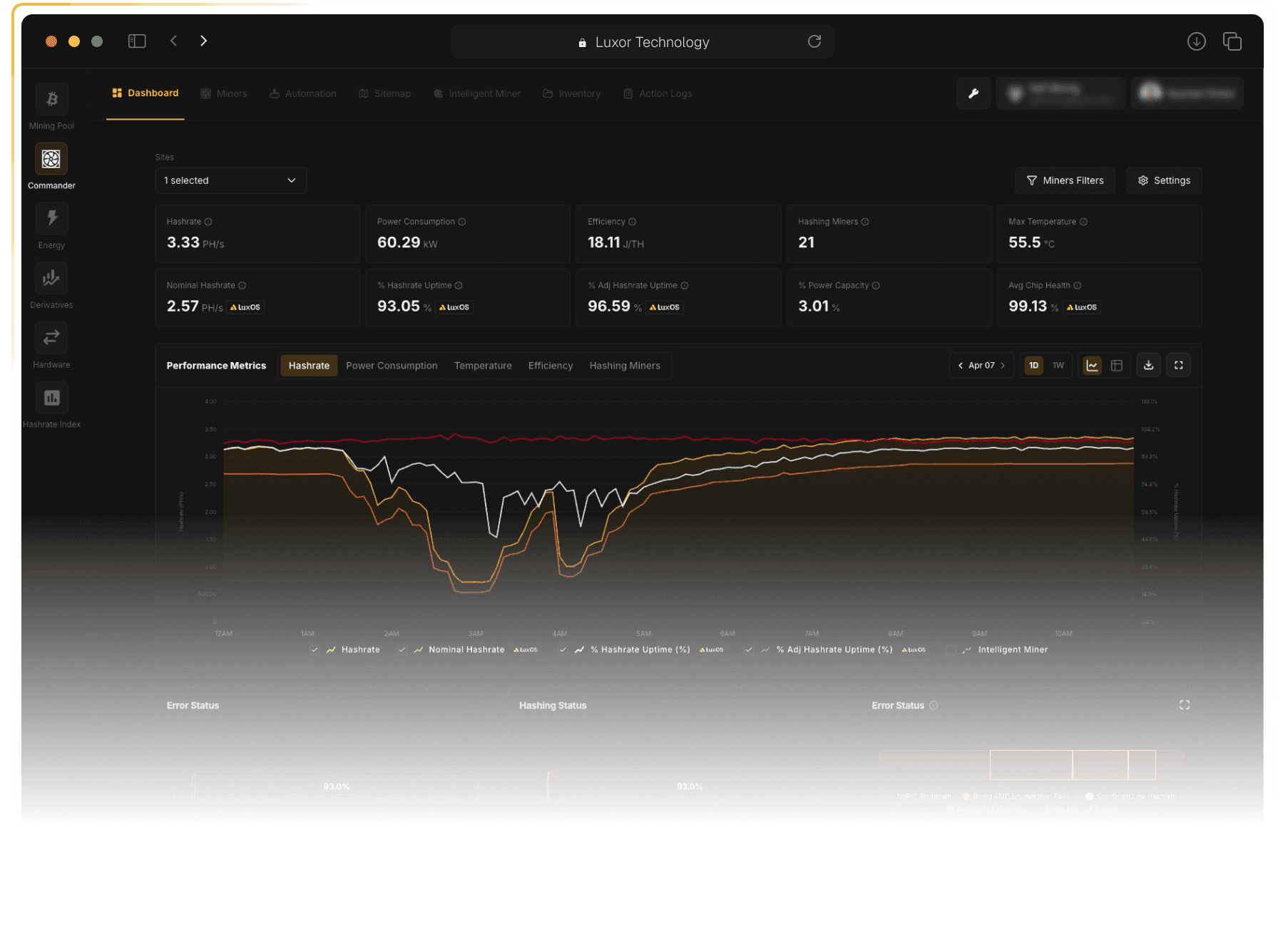The height and width of the screenshot is (941, 1288).
Task: Open the Miners tab
Action: tap(224, 94)
